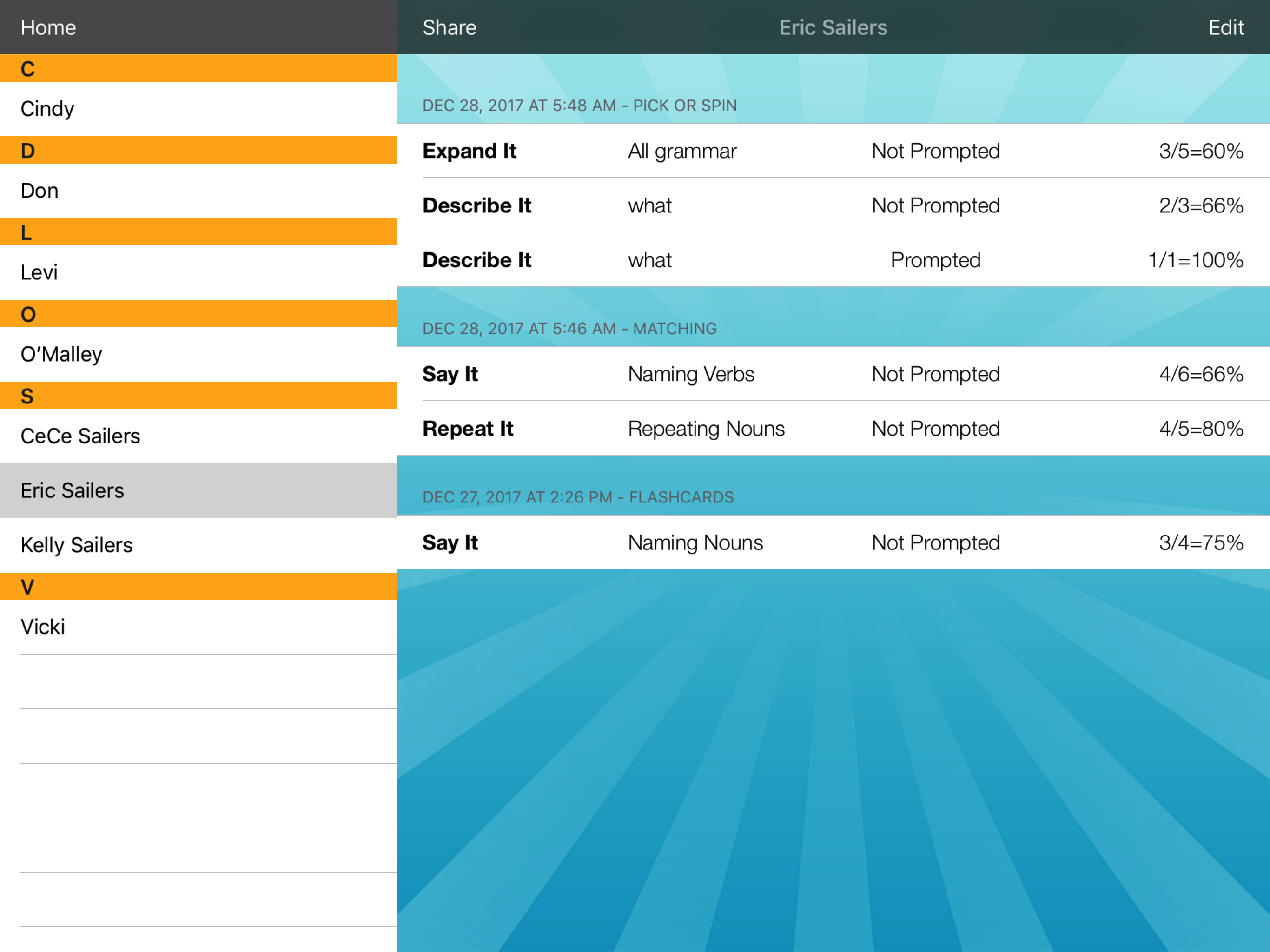Viewport: 1270px width, 952px height.
Task: Tap the Say It Naming Nouns row
Action: 833,542
